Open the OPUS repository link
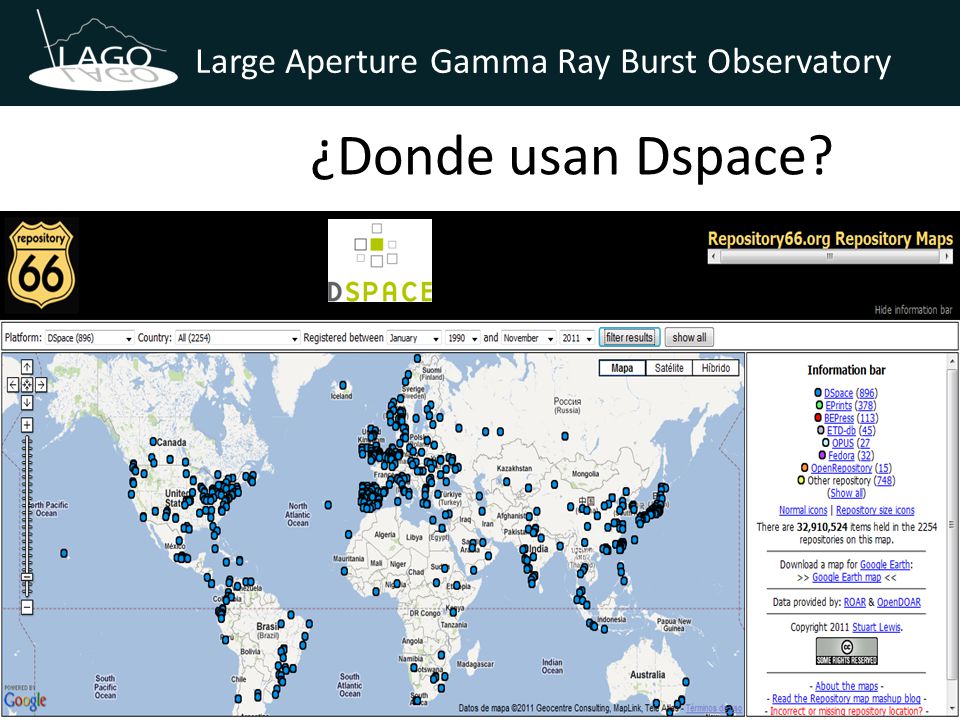The image size is (960, 720). (842, 443)
